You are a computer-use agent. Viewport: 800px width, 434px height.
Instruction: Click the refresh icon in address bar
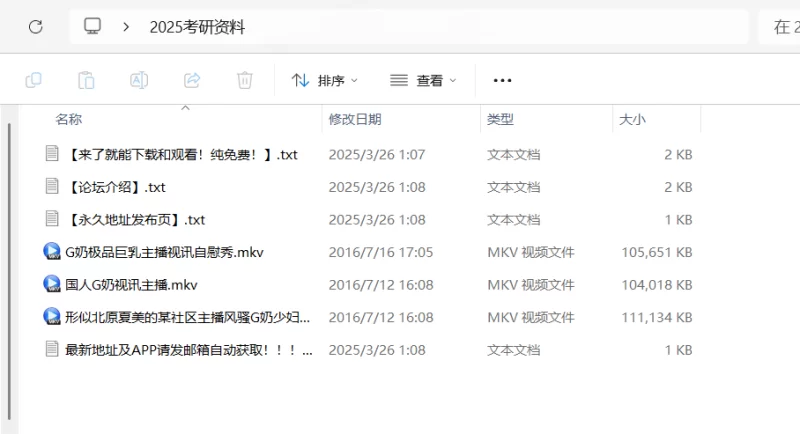(x=36, y=27)
